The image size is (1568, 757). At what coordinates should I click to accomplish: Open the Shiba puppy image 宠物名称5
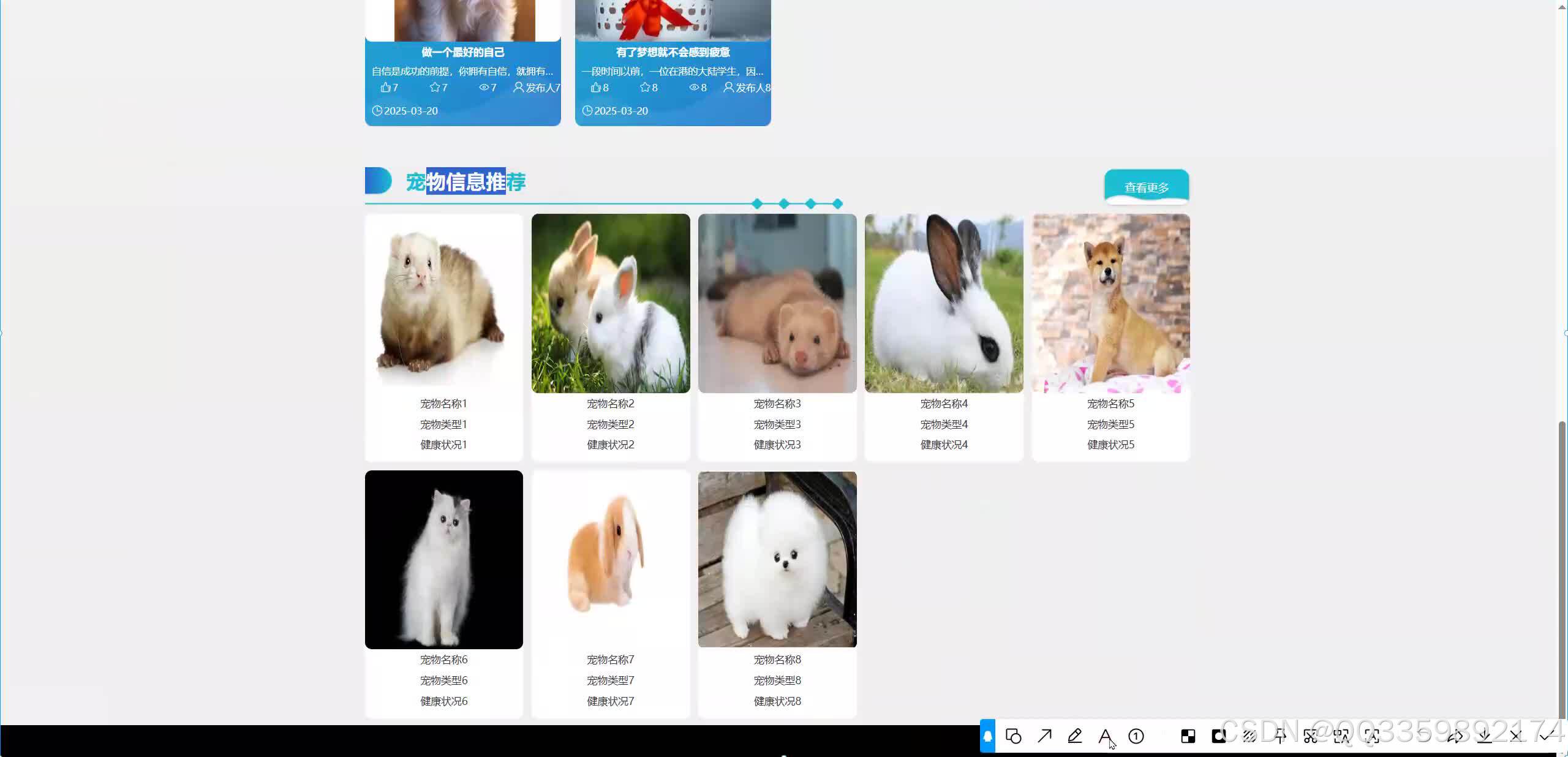tap(1110, 303)
